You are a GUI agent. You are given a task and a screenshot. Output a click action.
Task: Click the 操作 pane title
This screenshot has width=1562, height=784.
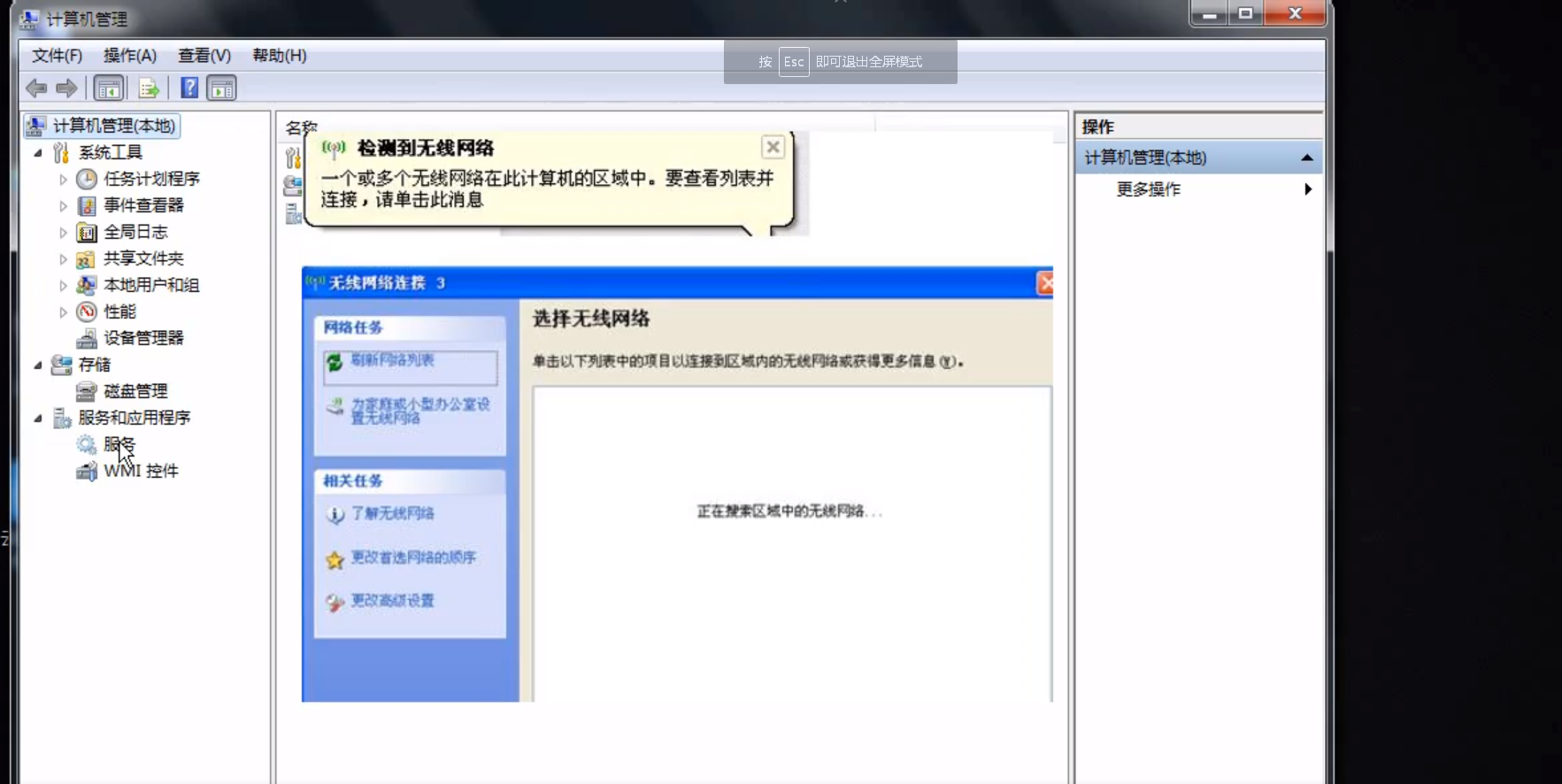click(1097, 127)
